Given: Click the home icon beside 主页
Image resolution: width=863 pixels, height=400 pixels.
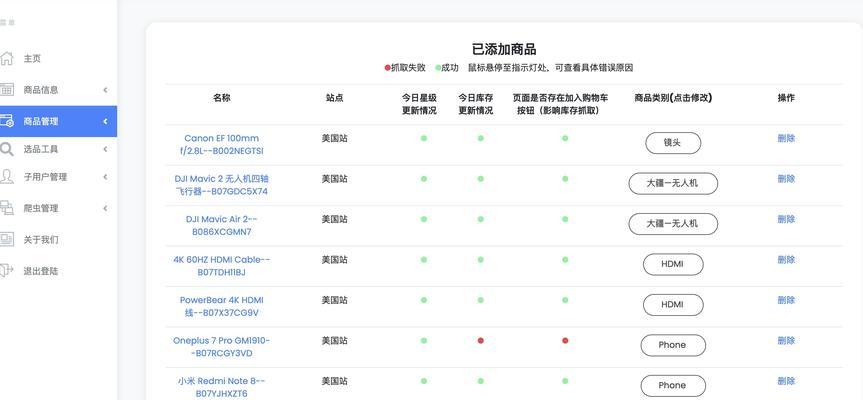Looking at the screenshot, I should (x=7, y=58).
